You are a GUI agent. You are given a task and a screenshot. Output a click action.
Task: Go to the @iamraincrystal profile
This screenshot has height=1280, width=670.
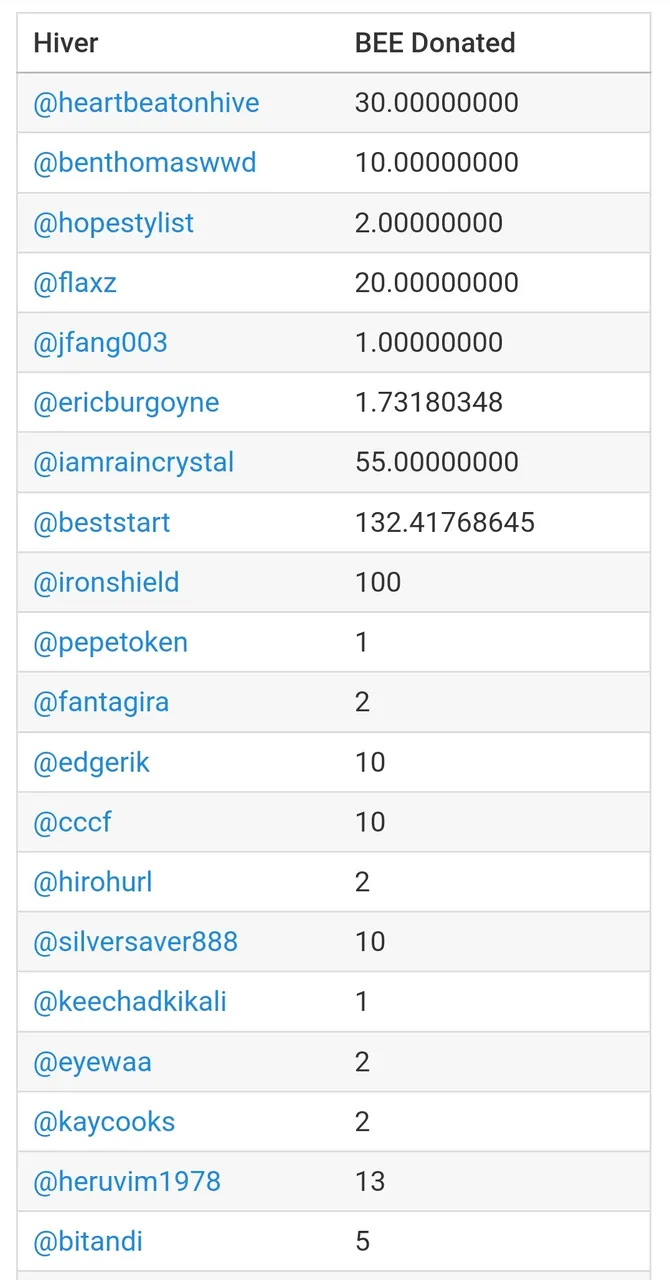(134, 463)
